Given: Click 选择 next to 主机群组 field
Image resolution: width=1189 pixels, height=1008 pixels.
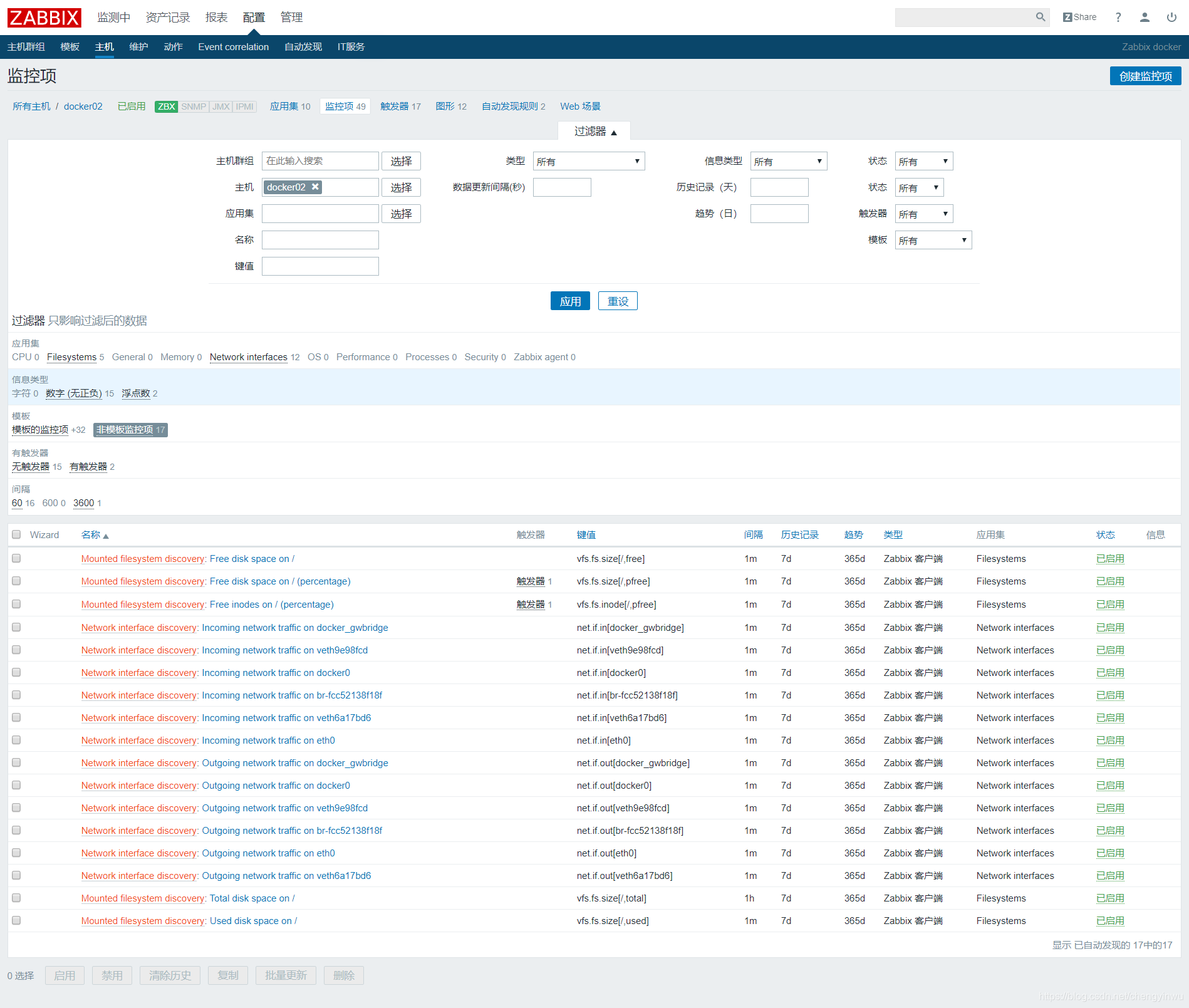Looking at the screenshot, I should [x=401, y=161].
